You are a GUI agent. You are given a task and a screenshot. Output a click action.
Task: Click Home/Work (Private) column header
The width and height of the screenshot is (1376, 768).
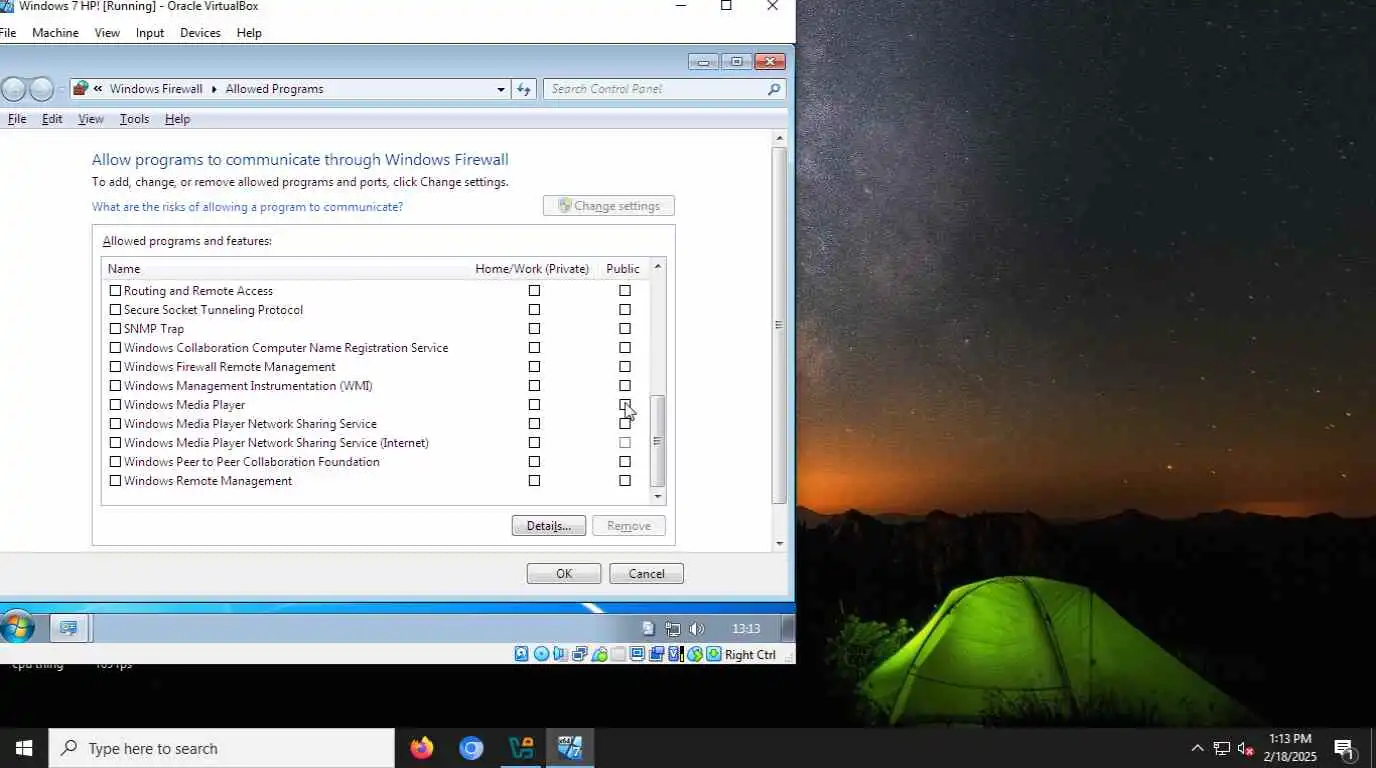532,269
